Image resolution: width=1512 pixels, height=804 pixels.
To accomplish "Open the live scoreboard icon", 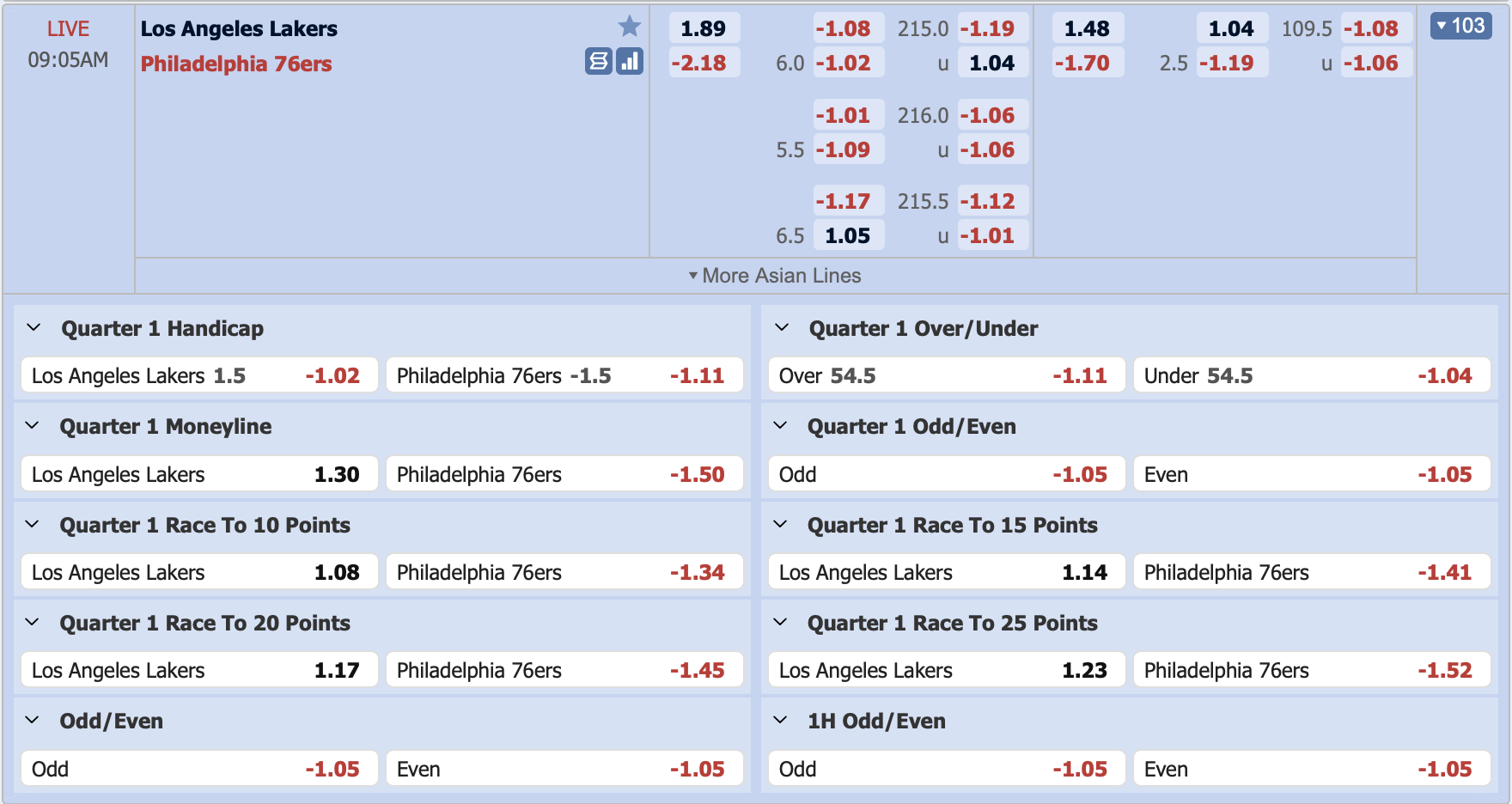I will point(599,61).
